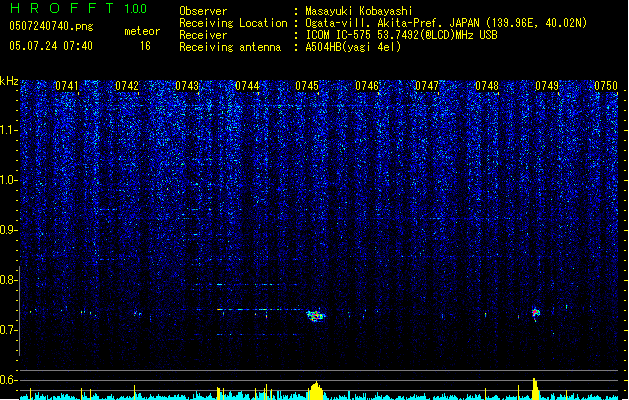Click the Receiving antenna label

pos(230,47)
